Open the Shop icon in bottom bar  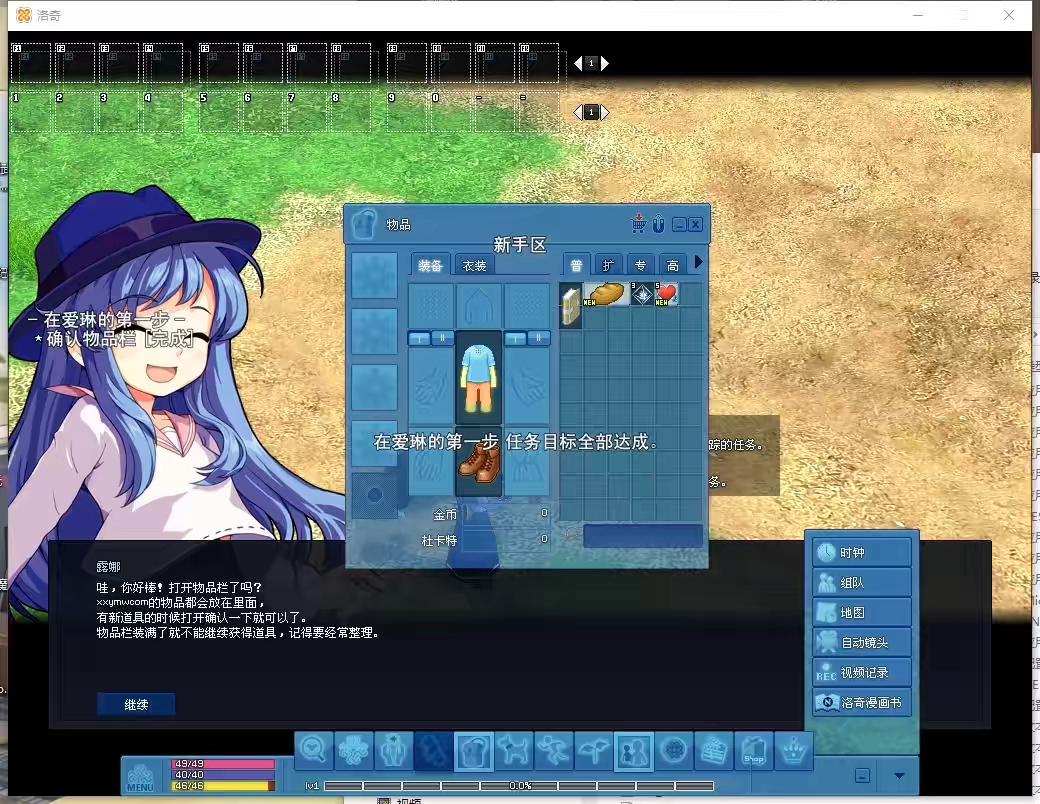point(753,751)
